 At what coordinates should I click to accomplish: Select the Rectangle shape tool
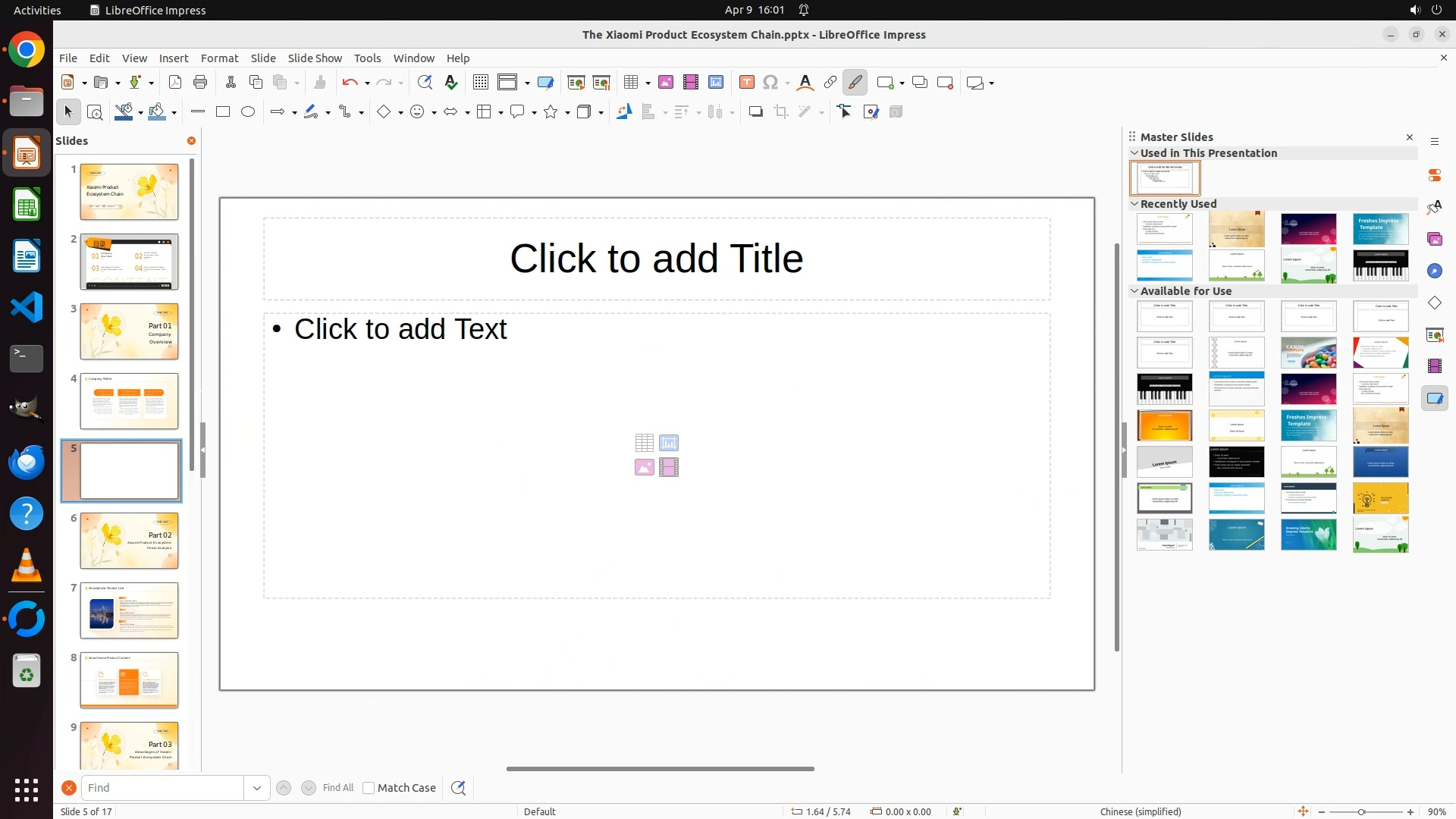click(x=223, y=111)
